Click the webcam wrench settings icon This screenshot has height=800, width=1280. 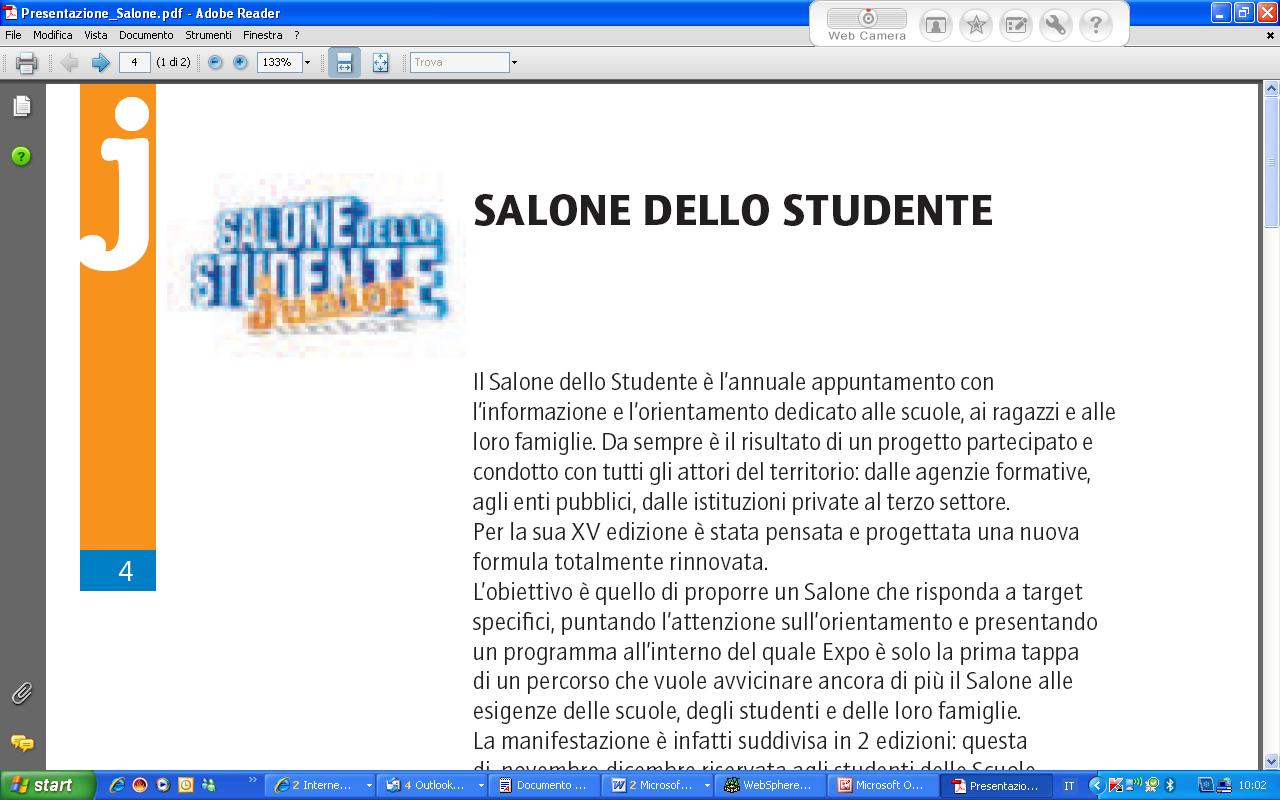1055,25
